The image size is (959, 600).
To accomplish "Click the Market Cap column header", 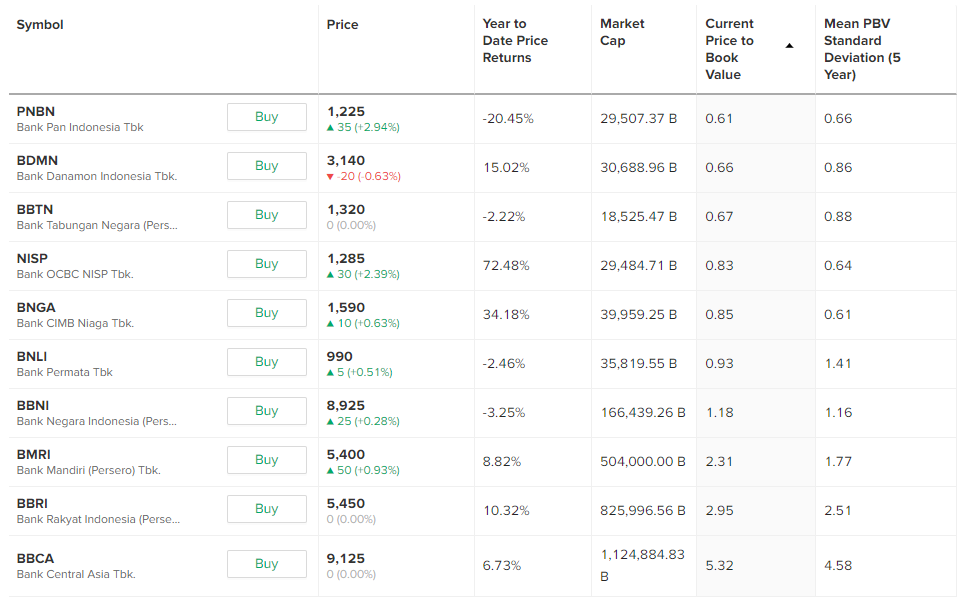I will click(622, 32).
